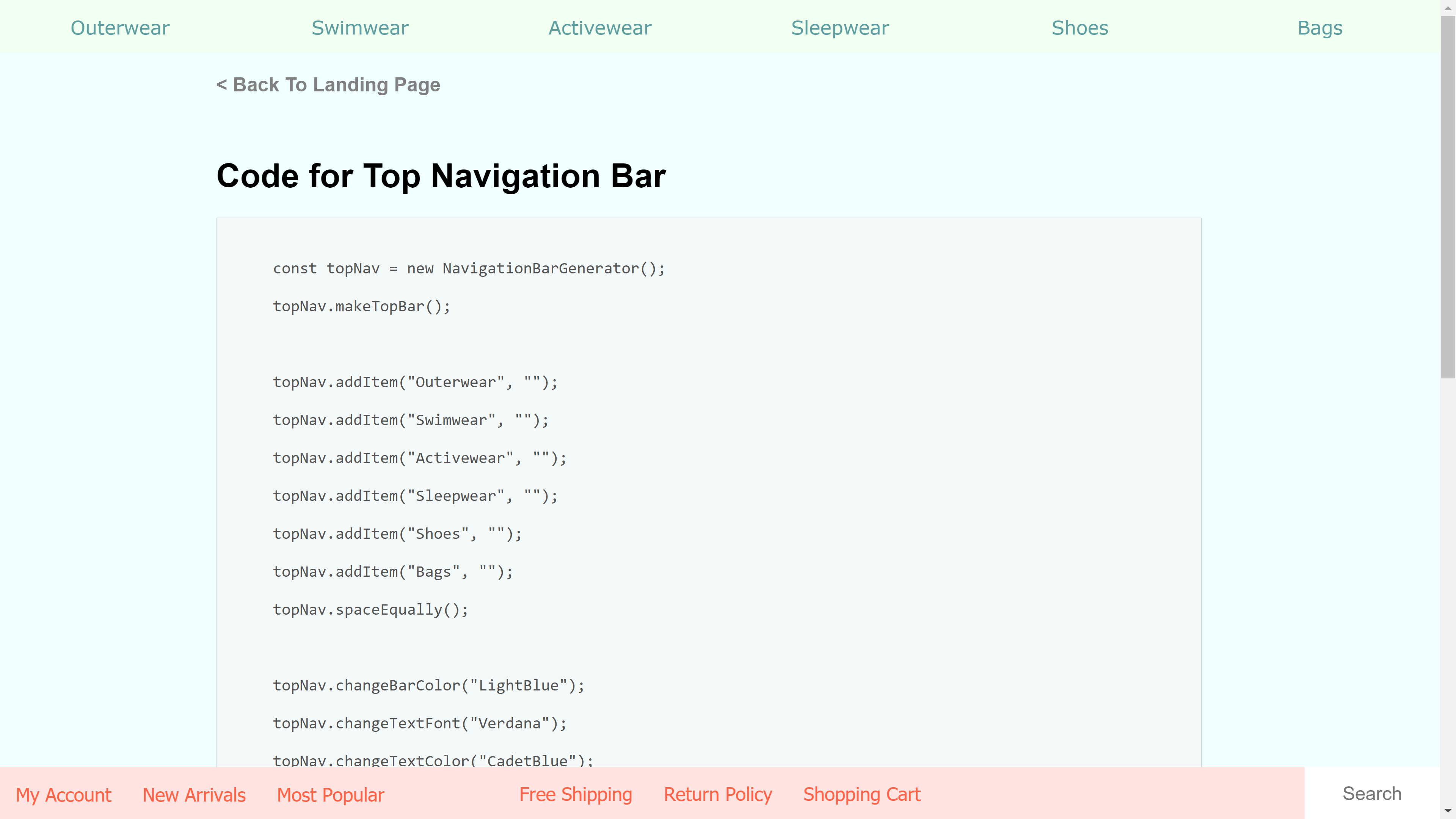Click the Bags navigation item
1456x819 pixels.
[x=1319, y=27]
